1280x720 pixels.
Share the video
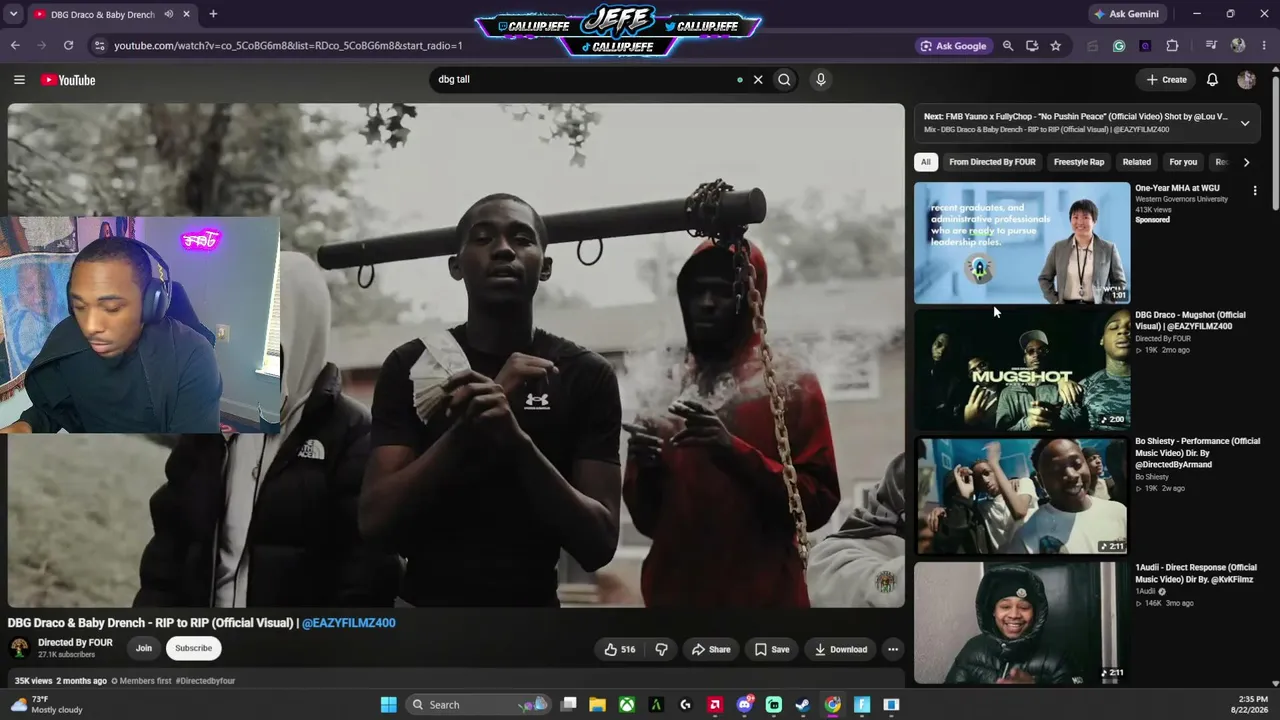(x=711, y=649)
